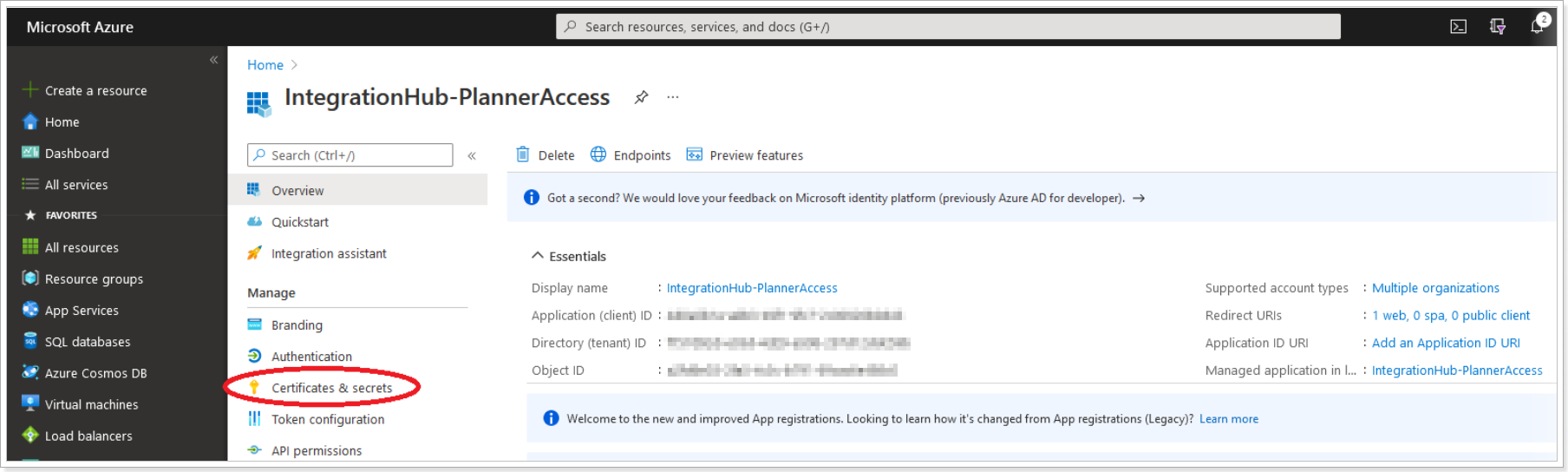
Task: Click App Services globe icon
Action: (30, 309)
